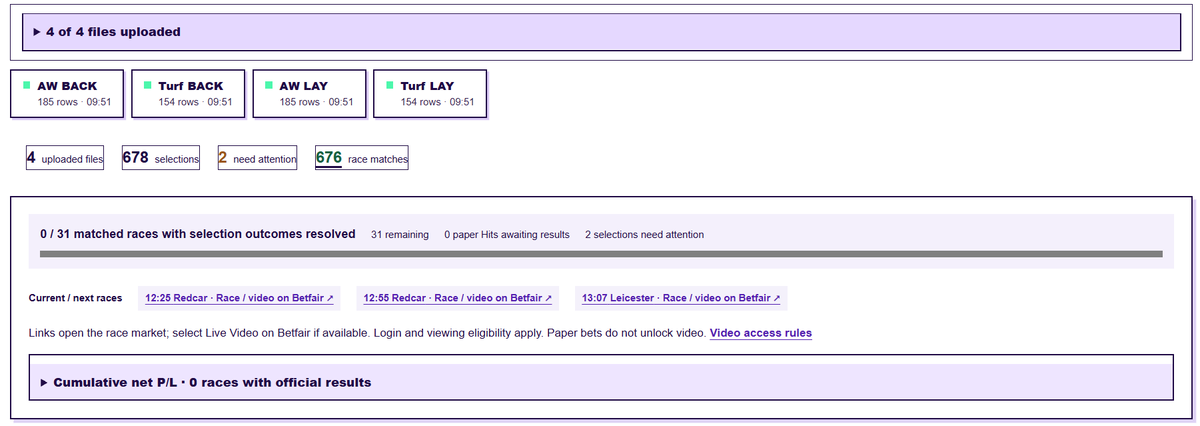Click the green status square on AW BACK

[26, 85]
